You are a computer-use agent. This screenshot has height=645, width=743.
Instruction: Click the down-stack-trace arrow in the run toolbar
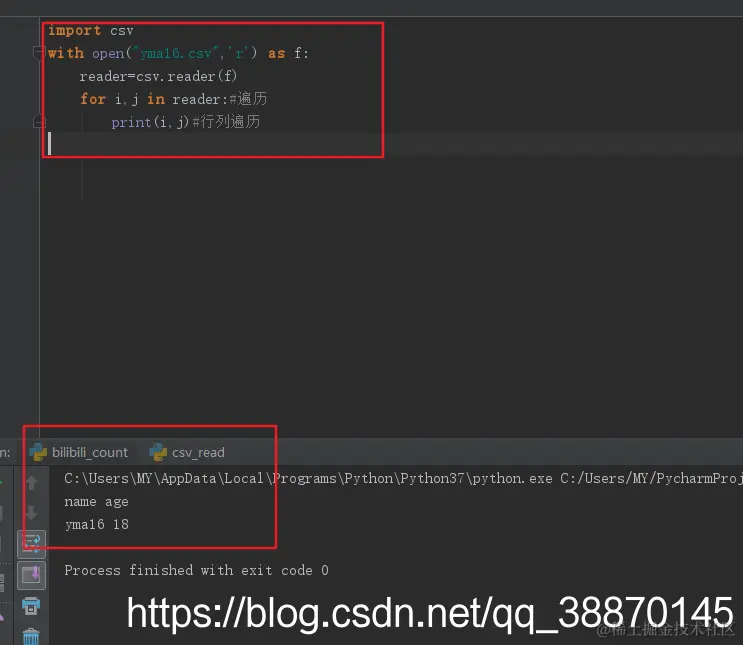[x=31, y=512]
